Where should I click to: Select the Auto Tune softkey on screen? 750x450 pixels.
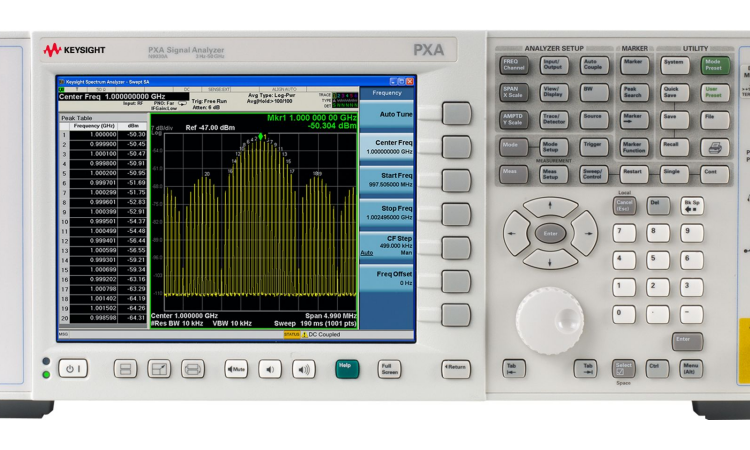coord(386,115)
